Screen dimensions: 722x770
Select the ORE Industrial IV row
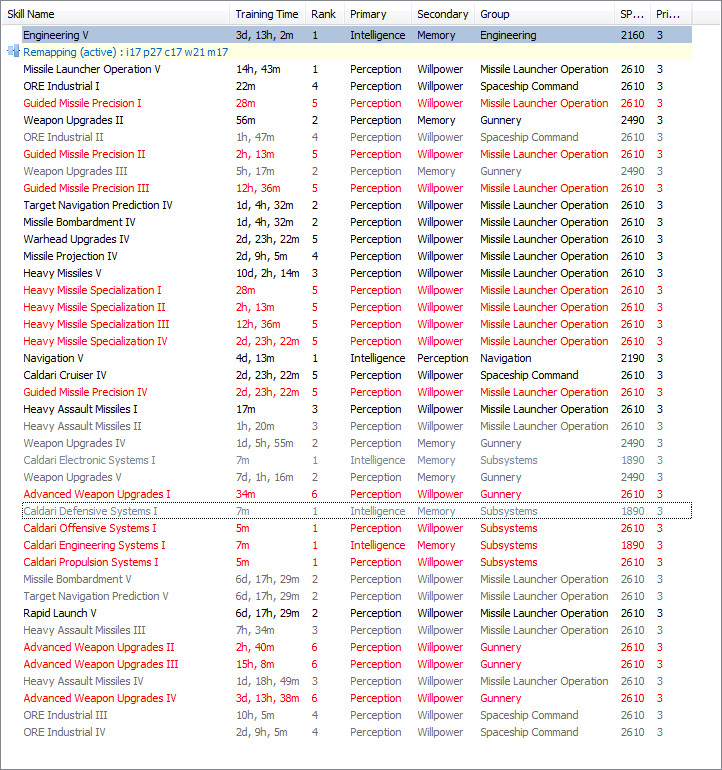pyautogui.click(x=357, y=732)
